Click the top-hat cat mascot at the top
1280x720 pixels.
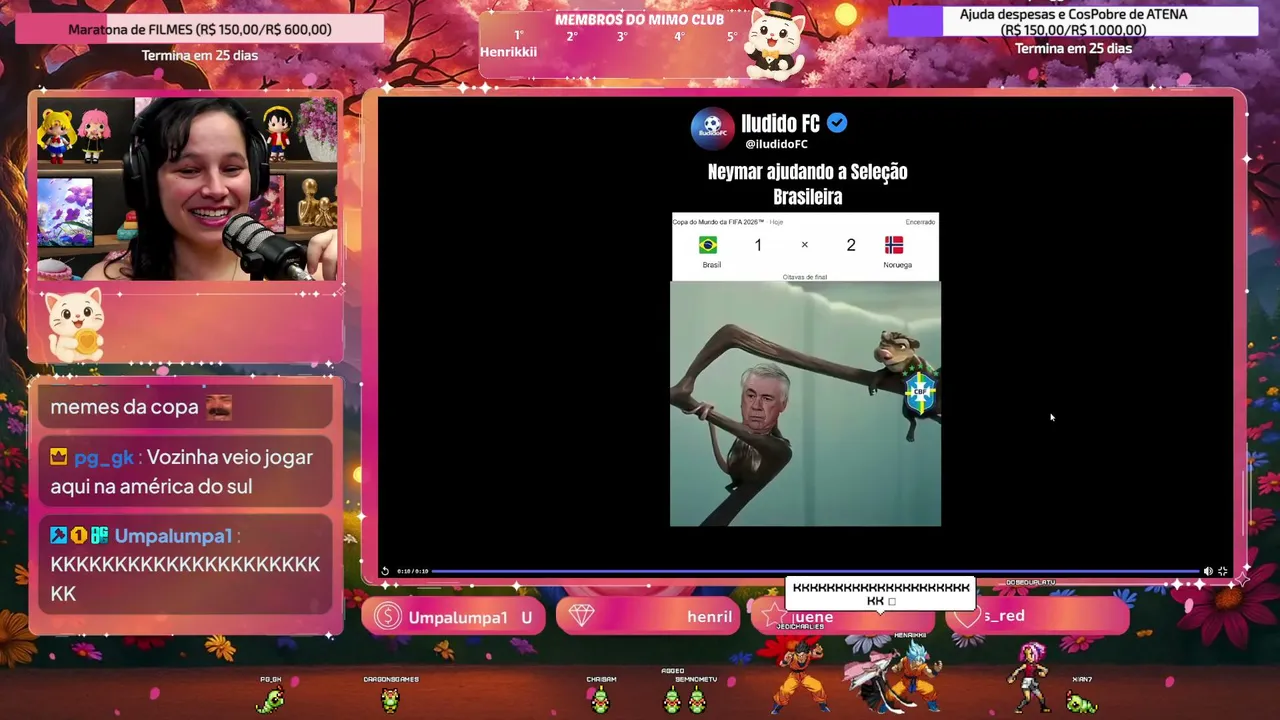point(776,42)
